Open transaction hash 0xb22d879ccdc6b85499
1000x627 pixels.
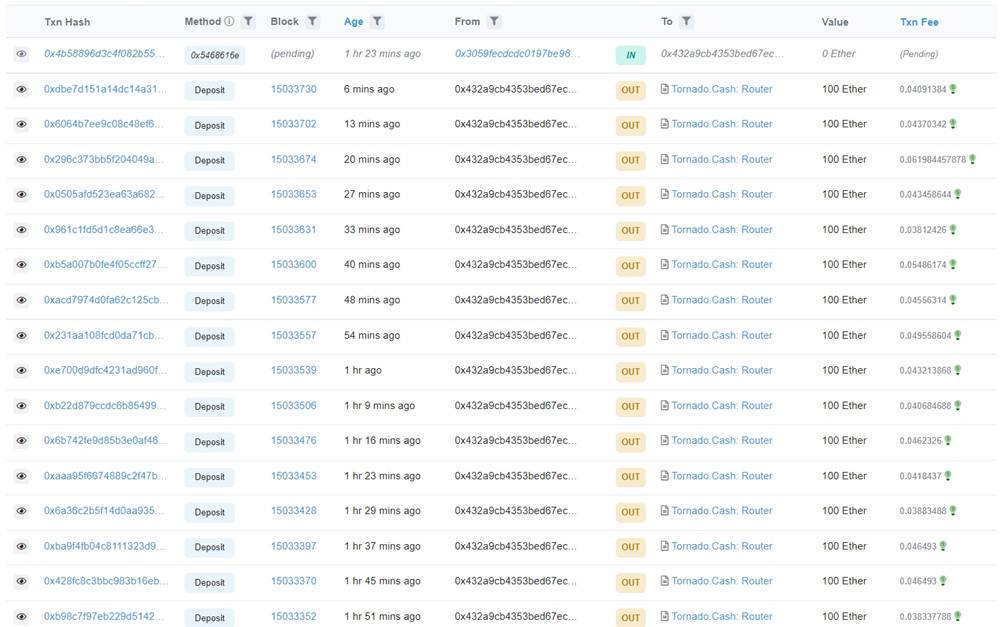pos(104,405)
